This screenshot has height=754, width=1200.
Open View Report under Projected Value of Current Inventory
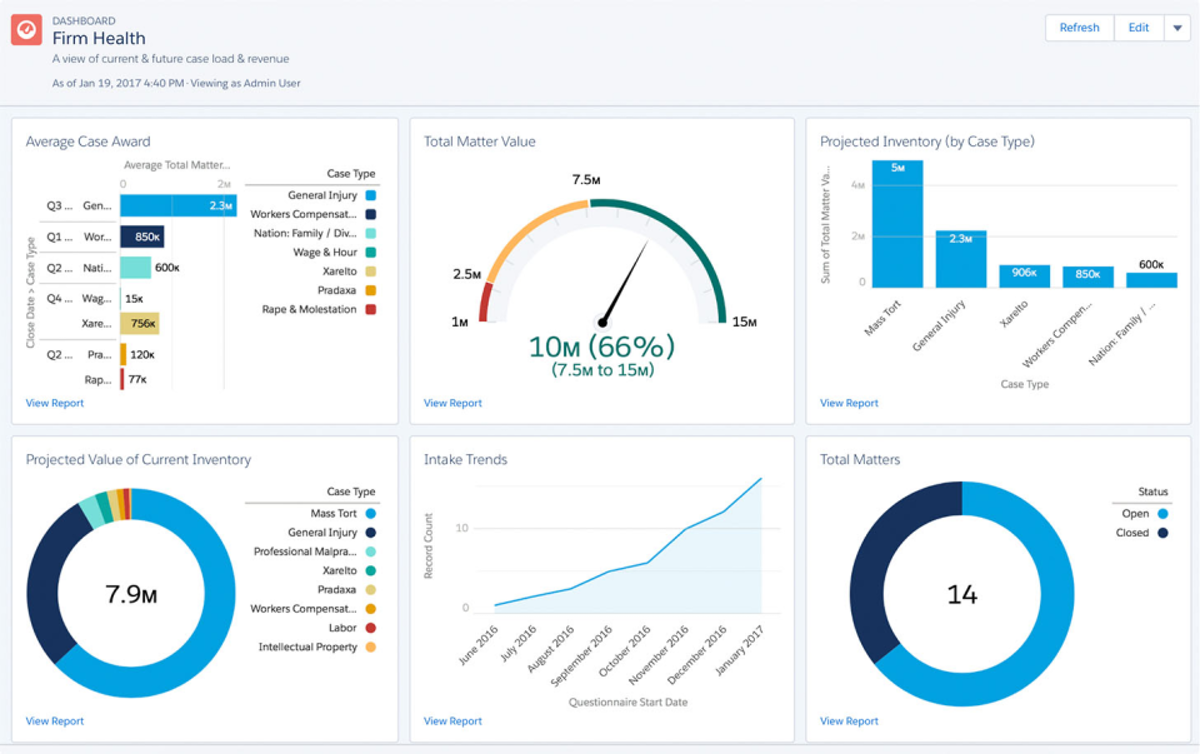pyautogui.click(x=55, y=721)
